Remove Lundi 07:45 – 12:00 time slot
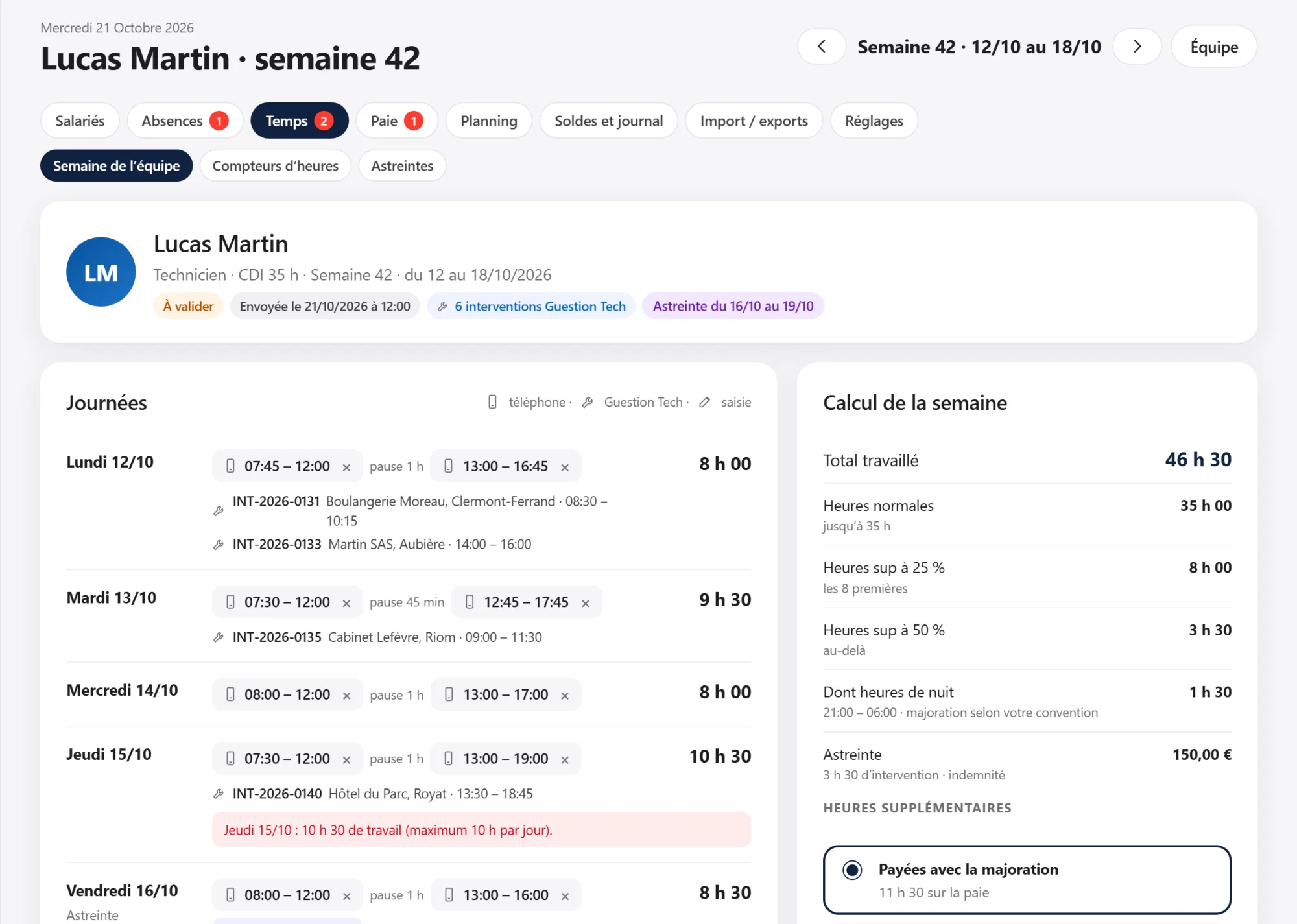The width and height of the screenshot is (1297, 924). [x=346, y=467]
